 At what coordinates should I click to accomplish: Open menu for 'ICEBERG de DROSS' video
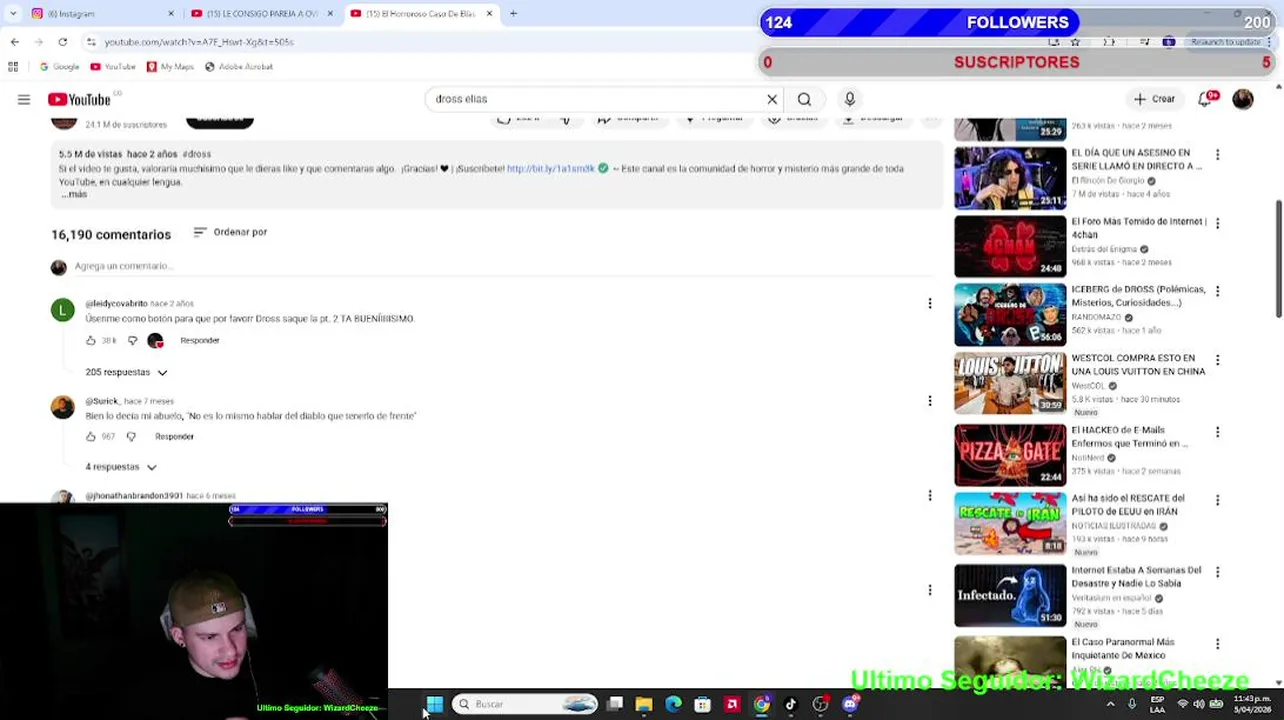(x=1217, y=291)
